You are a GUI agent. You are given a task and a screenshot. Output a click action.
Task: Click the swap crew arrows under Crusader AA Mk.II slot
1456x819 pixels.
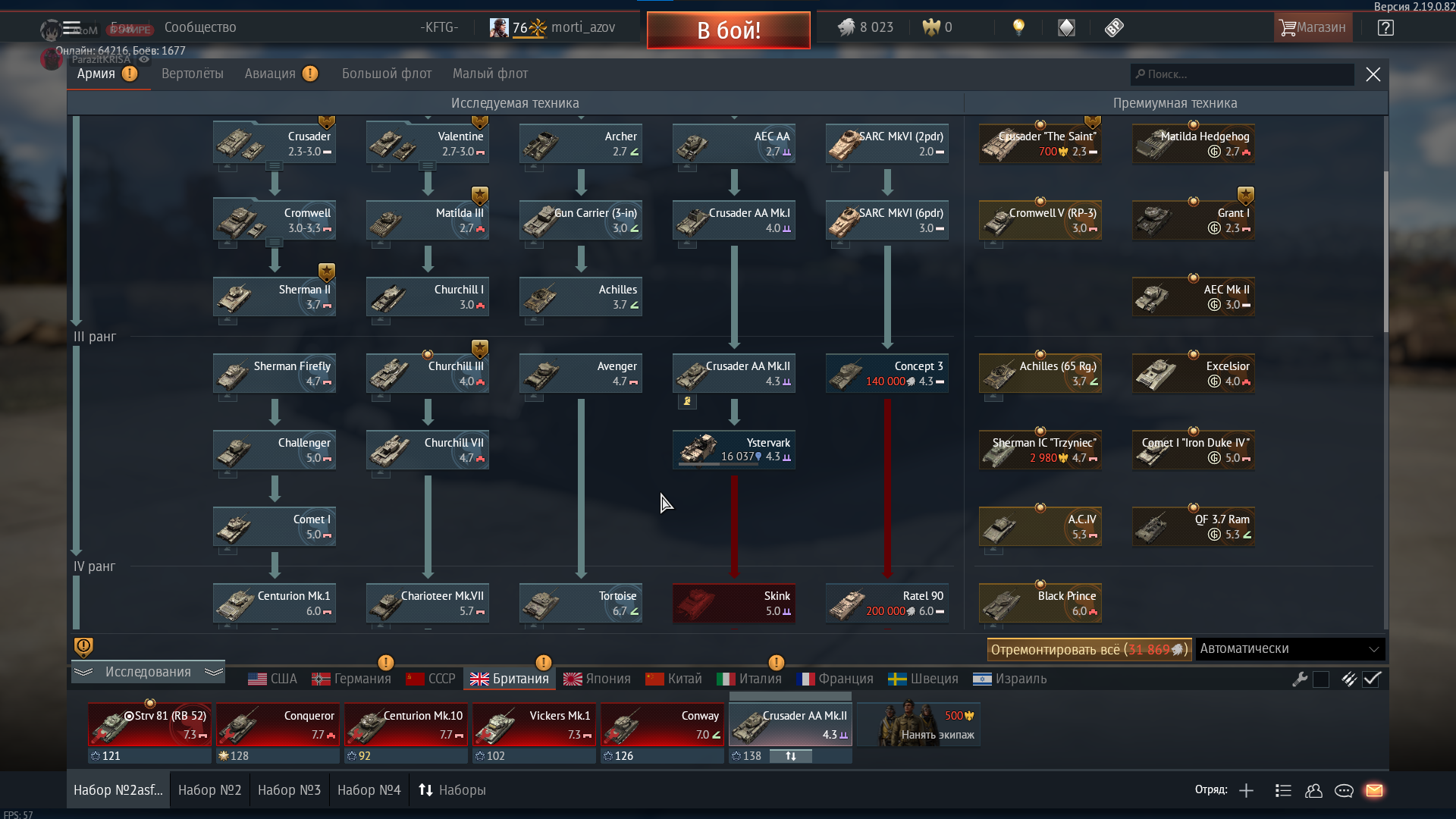(791, 756)
